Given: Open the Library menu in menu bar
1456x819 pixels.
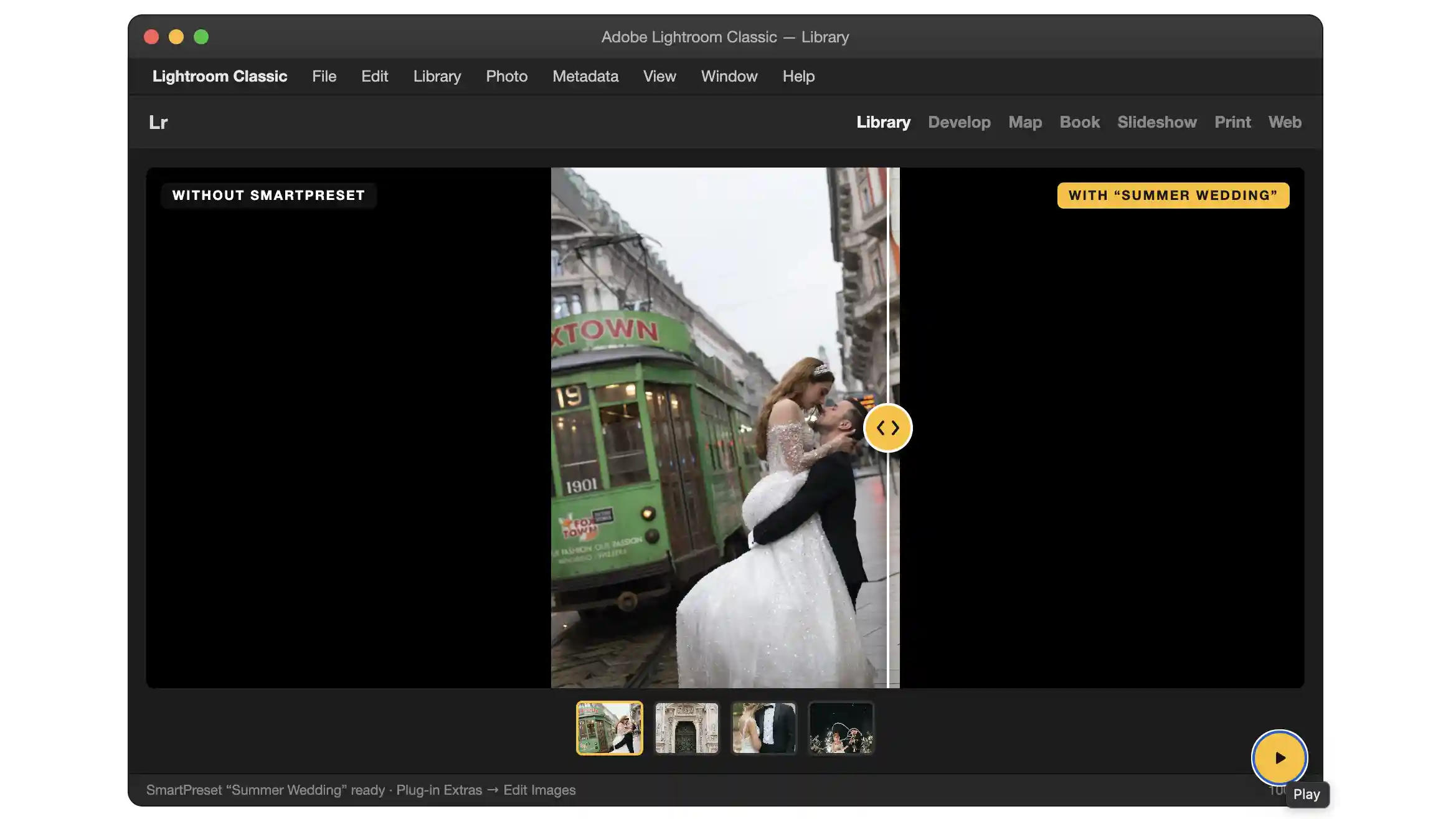Looking at the screenshot, I should pos(437,76).
